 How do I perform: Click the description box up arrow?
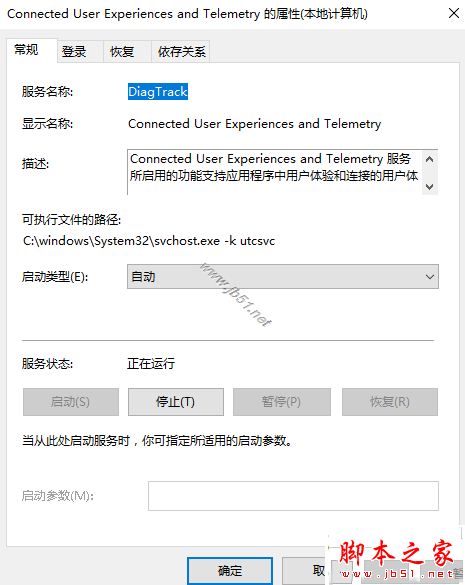point(430,159)
